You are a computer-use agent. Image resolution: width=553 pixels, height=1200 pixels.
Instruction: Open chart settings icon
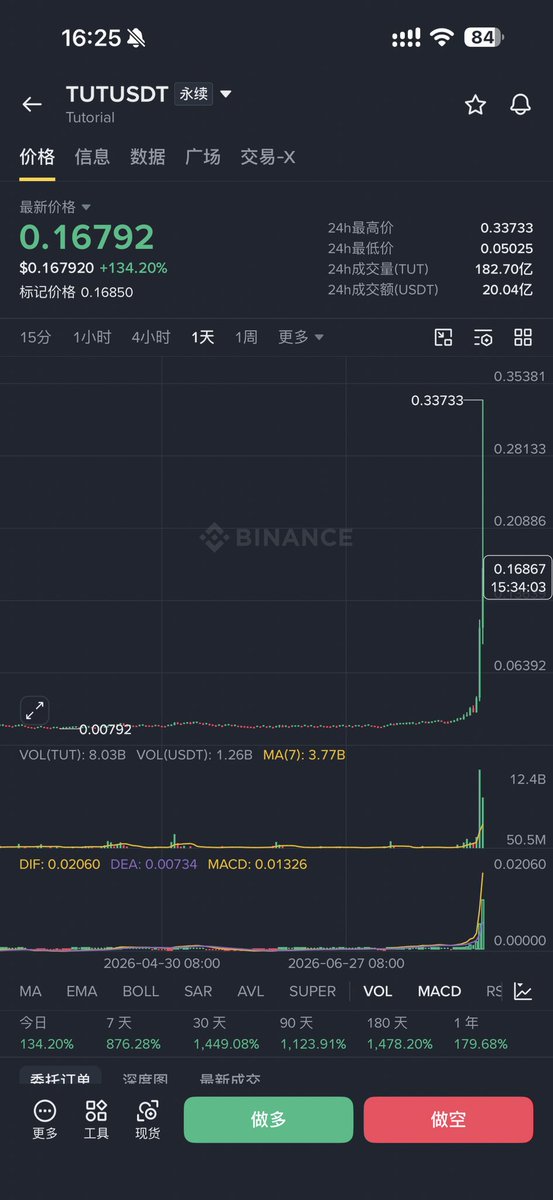(x=483, y=337)
